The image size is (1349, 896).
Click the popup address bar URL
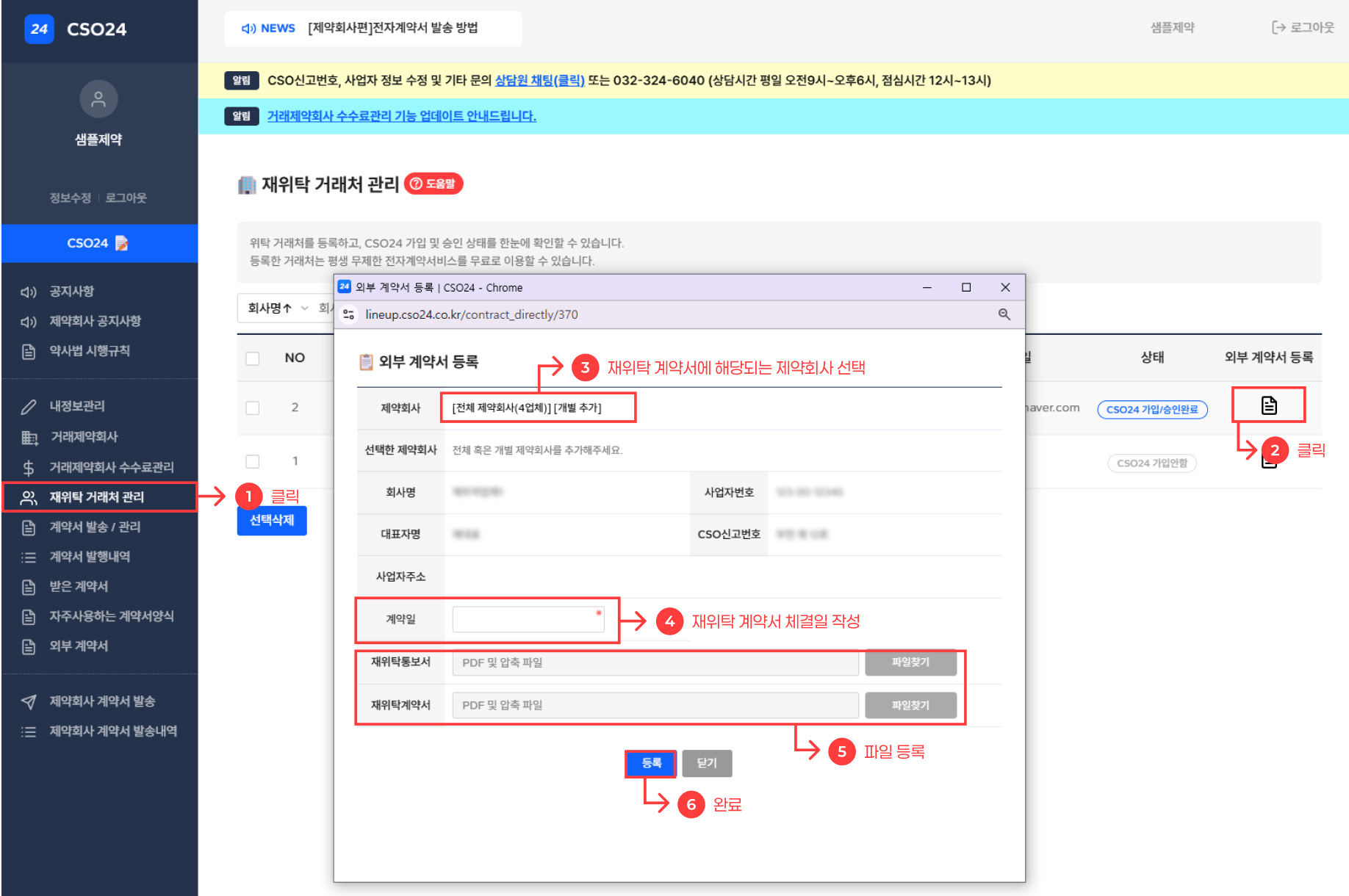(472, 314)
